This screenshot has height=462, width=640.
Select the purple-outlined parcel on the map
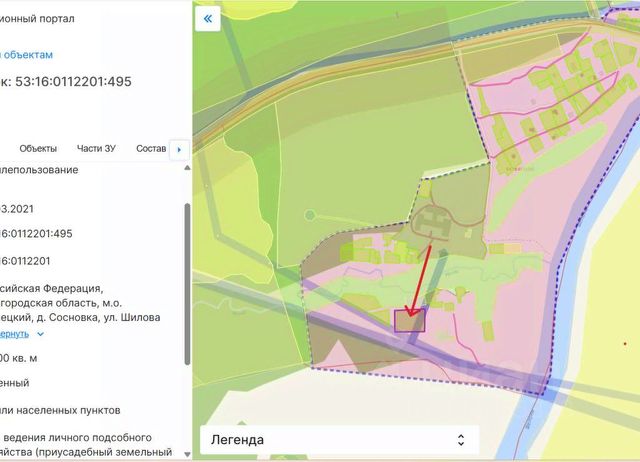(x=410, y=320)
